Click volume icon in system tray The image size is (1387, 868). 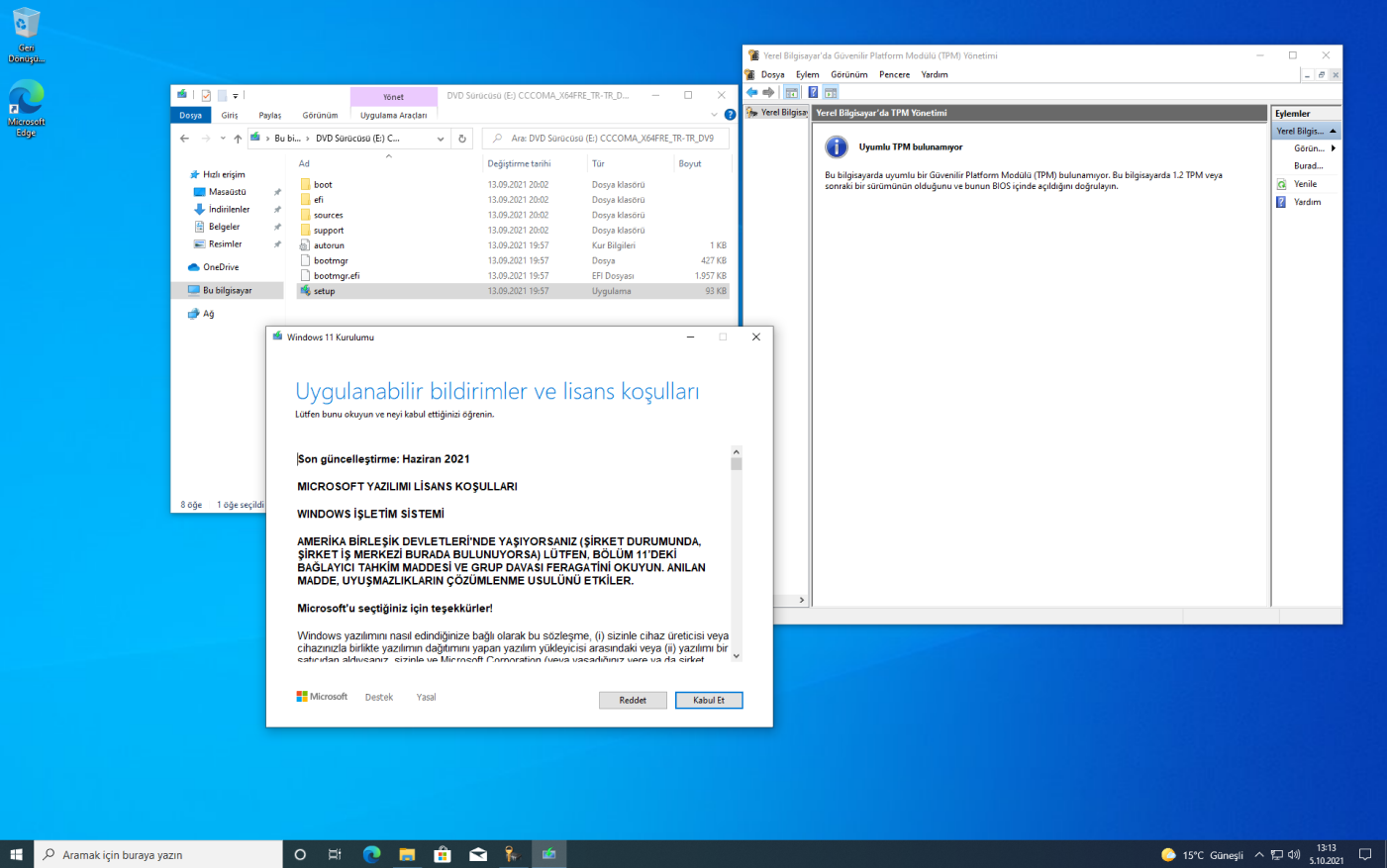click(x=1294, y=854)
